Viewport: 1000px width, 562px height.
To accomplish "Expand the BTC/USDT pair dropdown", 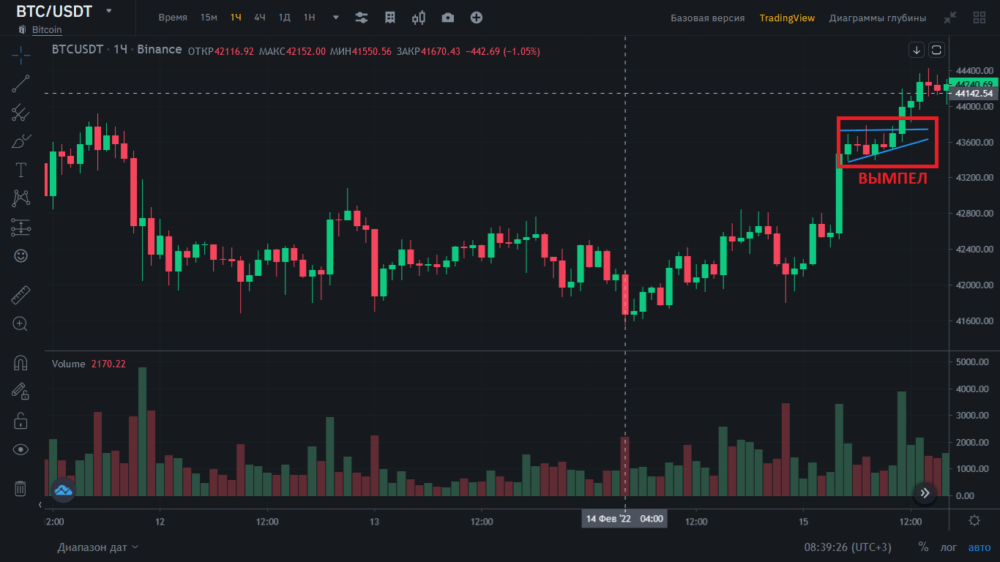I will click(x=108, y=11).
